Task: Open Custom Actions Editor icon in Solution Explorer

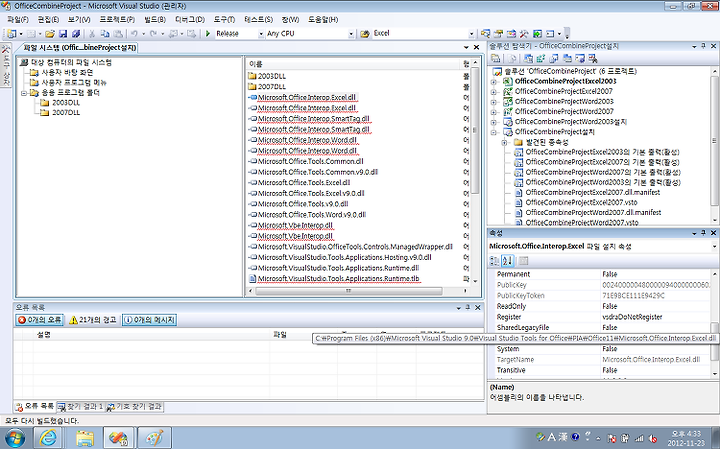Action: pos(580,58)
